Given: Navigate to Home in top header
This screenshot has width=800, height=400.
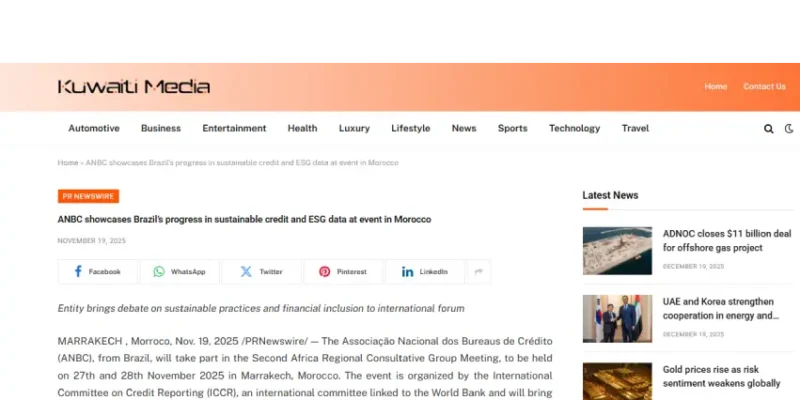Looking at the screenshot, I should tap(716, 86).
